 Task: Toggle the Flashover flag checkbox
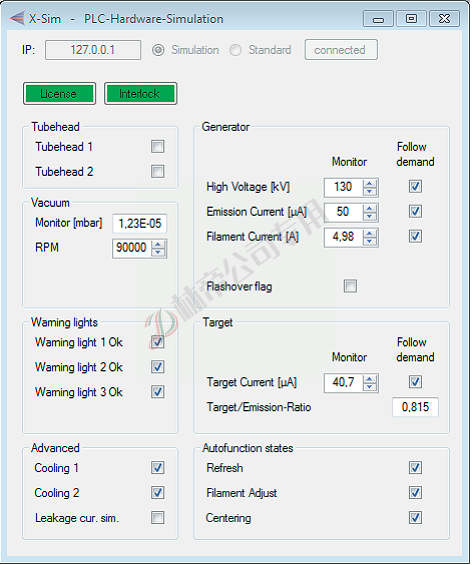coord(350,286)
